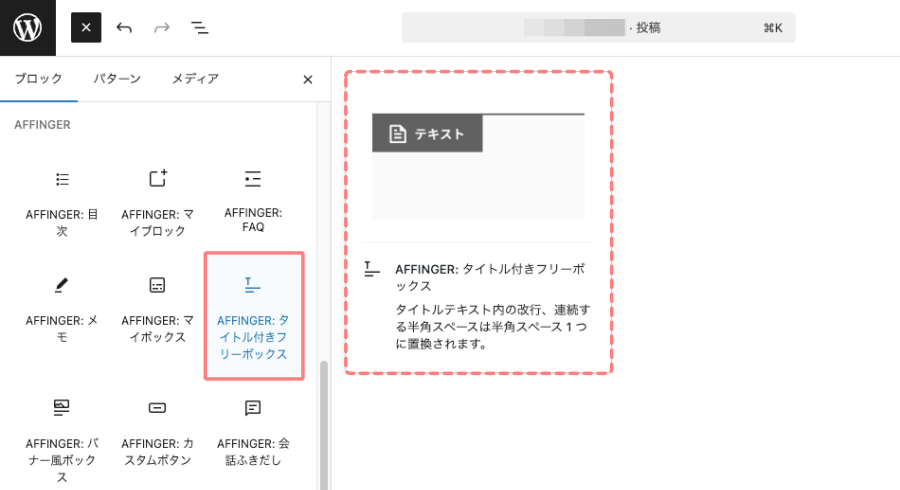Undo the last change
This screenshot has height=490, width=900.
point(124,28)
